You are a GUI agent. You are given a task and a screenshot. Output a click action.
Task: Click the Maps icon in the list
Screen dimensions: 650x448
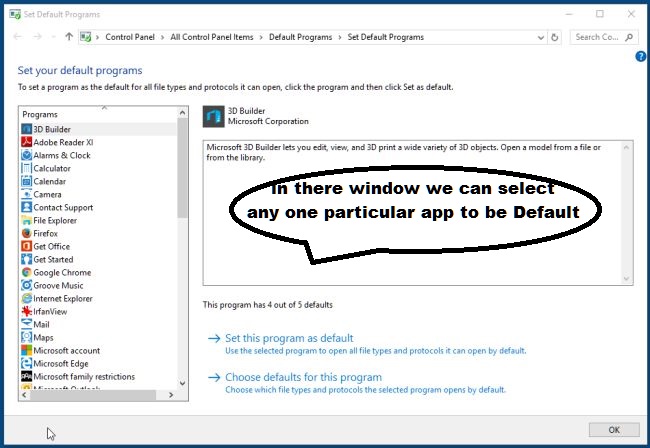[x=27, y=337]
